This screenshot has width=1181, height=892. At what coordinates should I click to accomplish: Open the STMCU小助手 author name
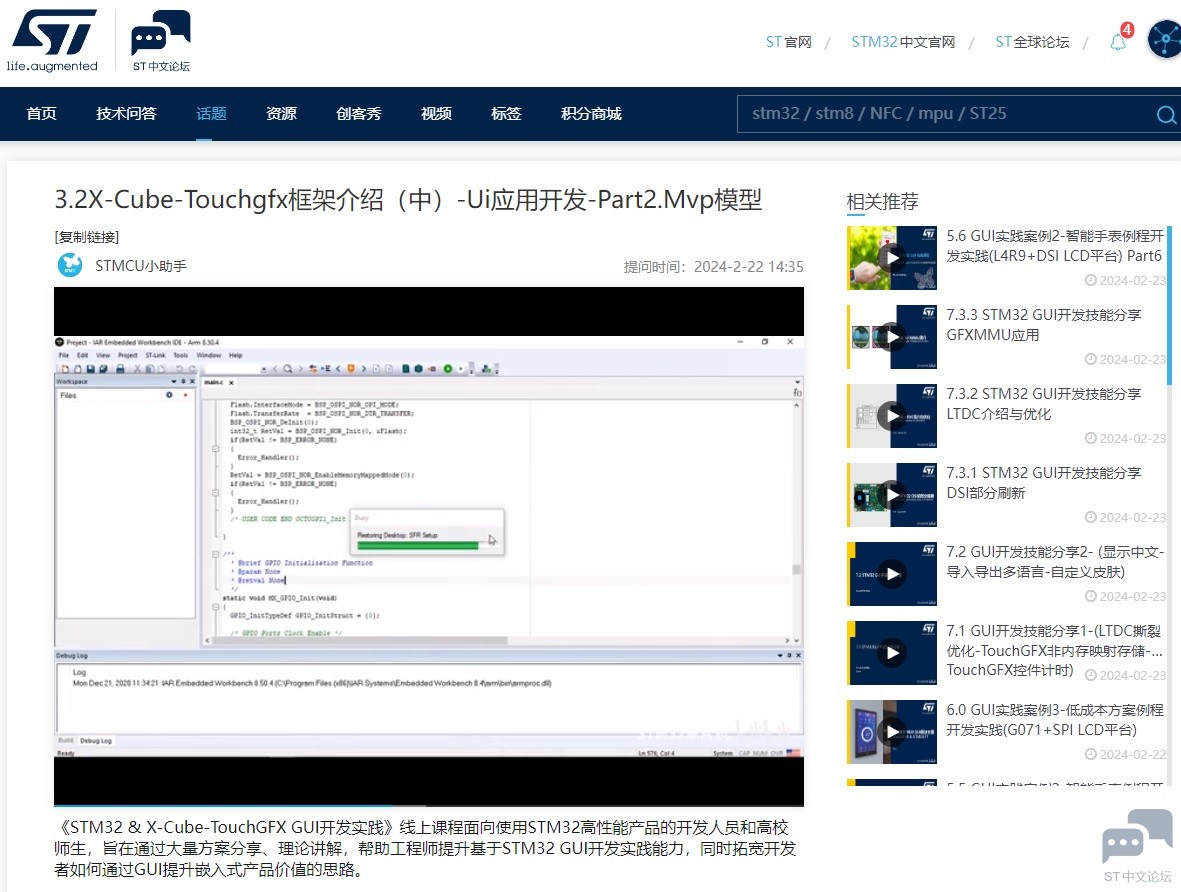point(141,266)
